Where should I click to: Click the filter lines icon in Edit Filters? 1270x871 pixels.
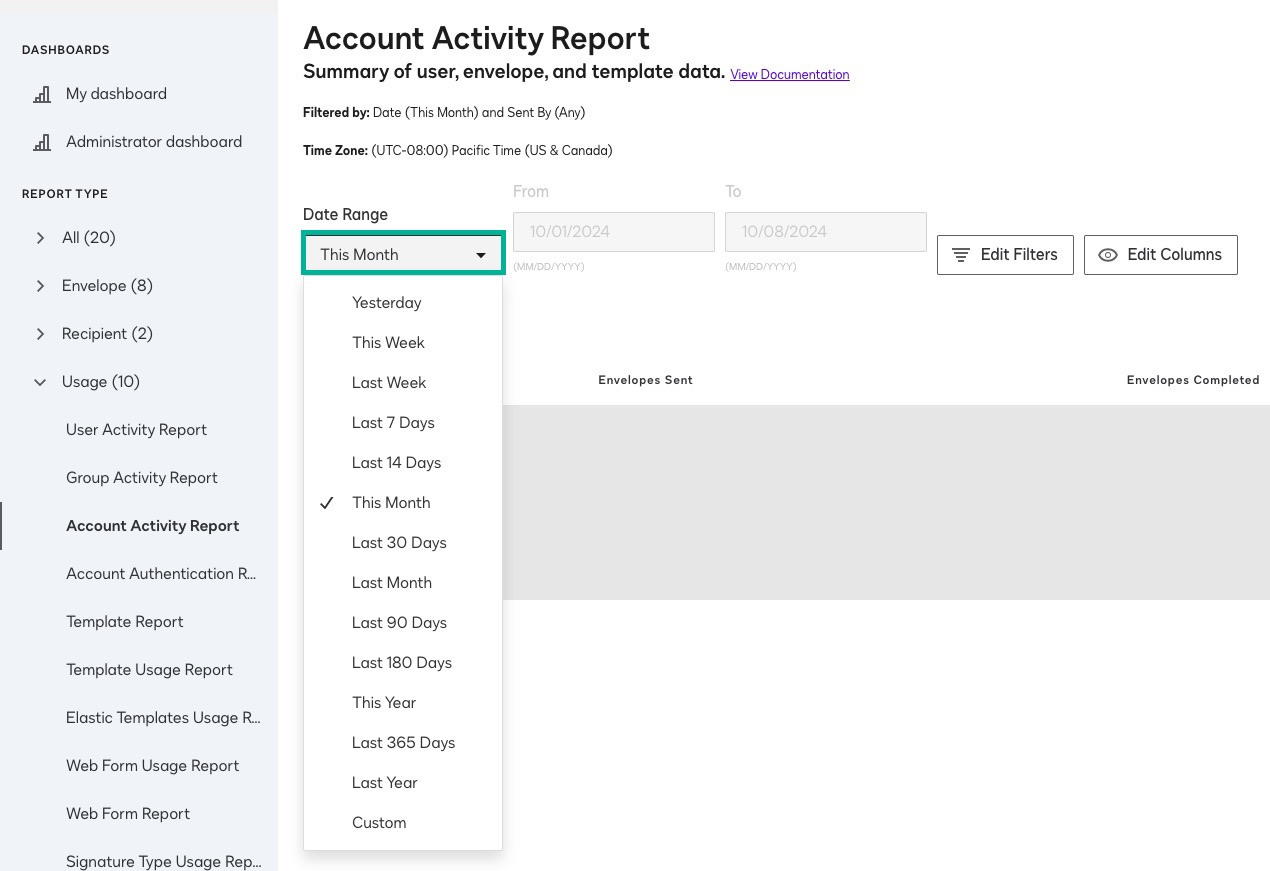coord(960,255)
